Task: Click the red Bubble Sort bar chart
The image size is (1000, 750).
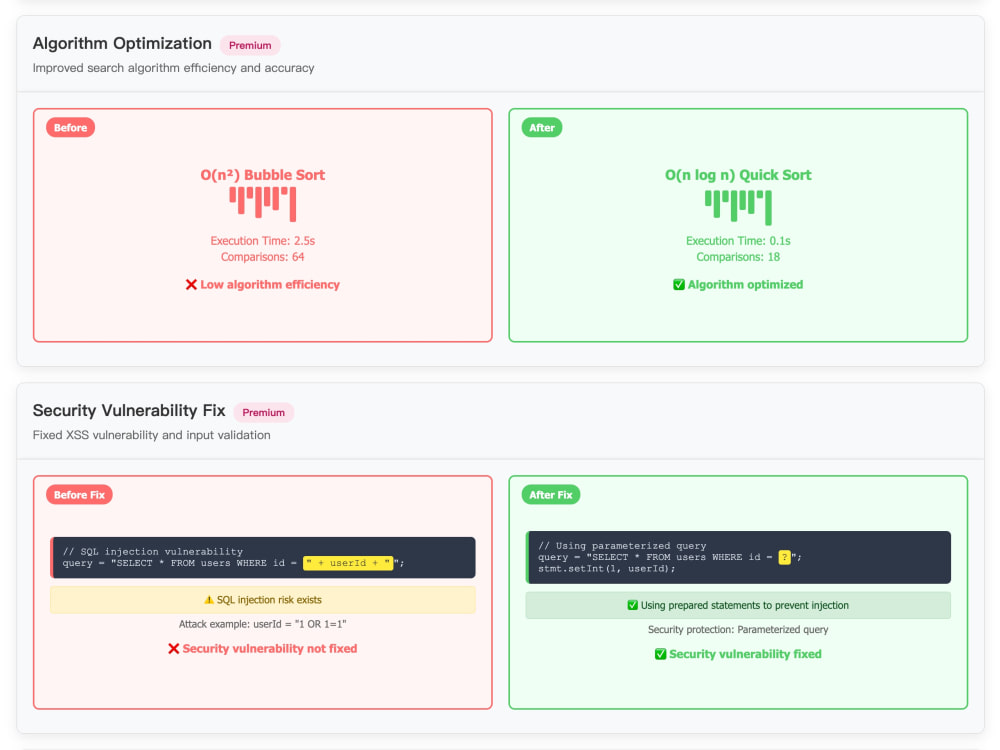Action: (x=263, y=204)
